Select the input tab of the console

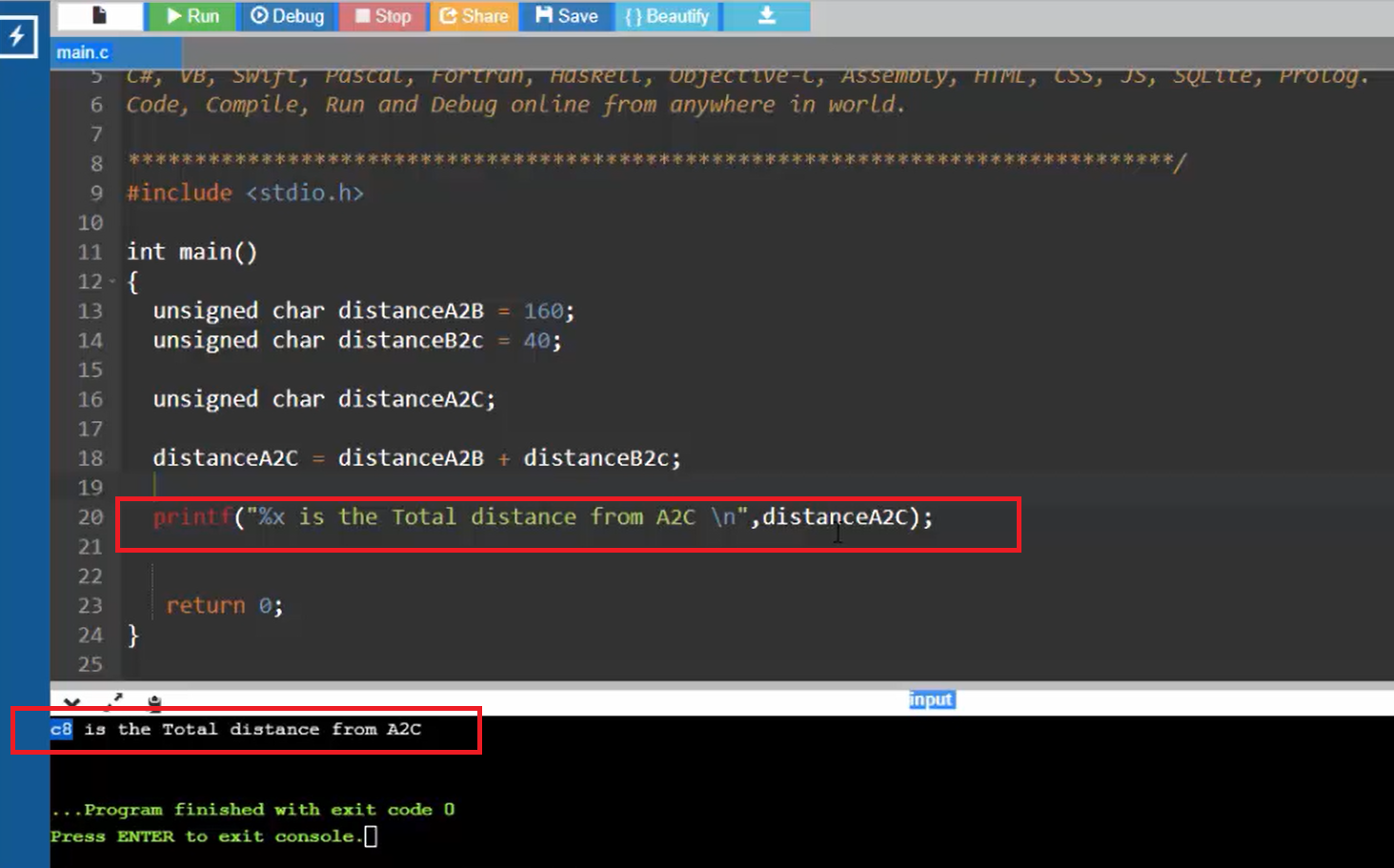[931, 699]
